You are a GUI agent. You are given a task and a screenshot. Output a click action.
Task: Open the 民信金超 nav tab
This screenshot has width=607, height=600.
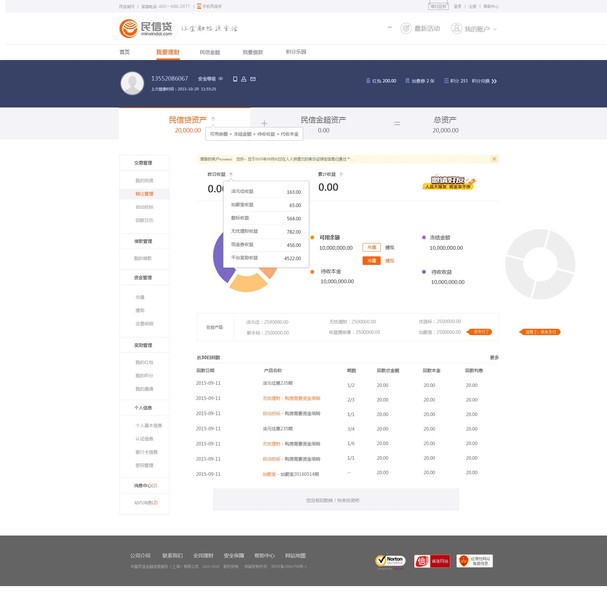tap(210, 52)
